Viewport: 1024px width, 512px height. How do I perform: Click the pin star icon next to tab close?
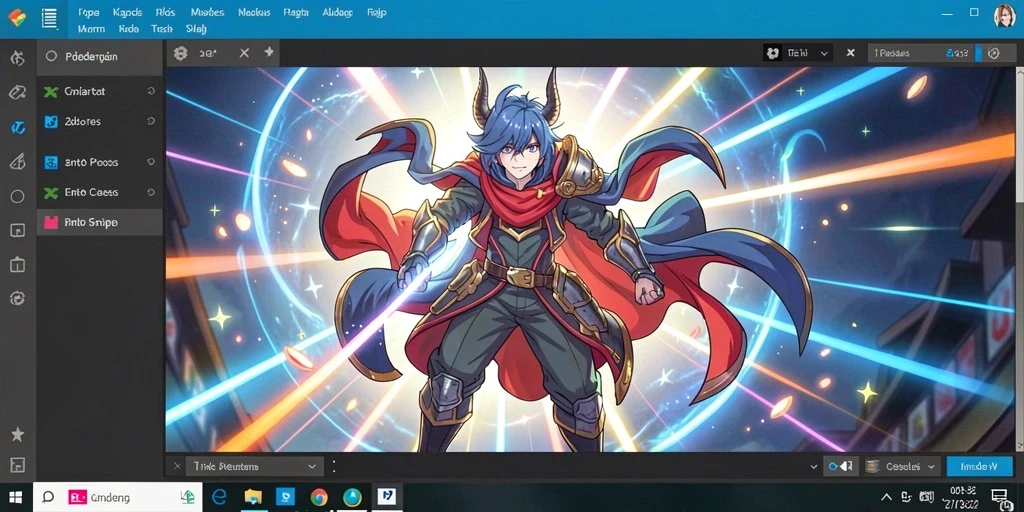[268, 52]
